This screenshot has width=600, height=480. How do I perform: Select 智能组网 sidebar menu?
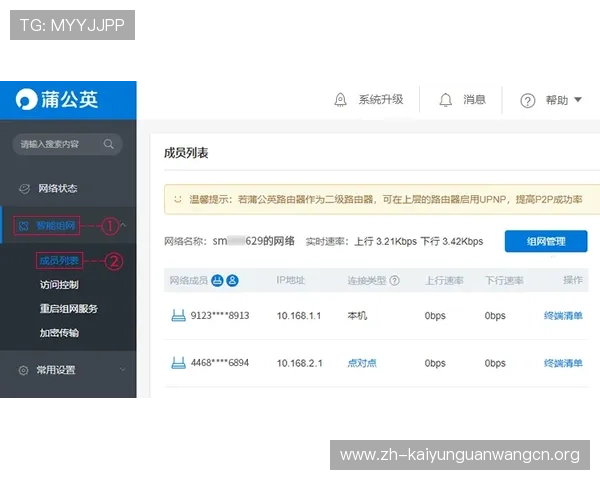pos(55,225)
